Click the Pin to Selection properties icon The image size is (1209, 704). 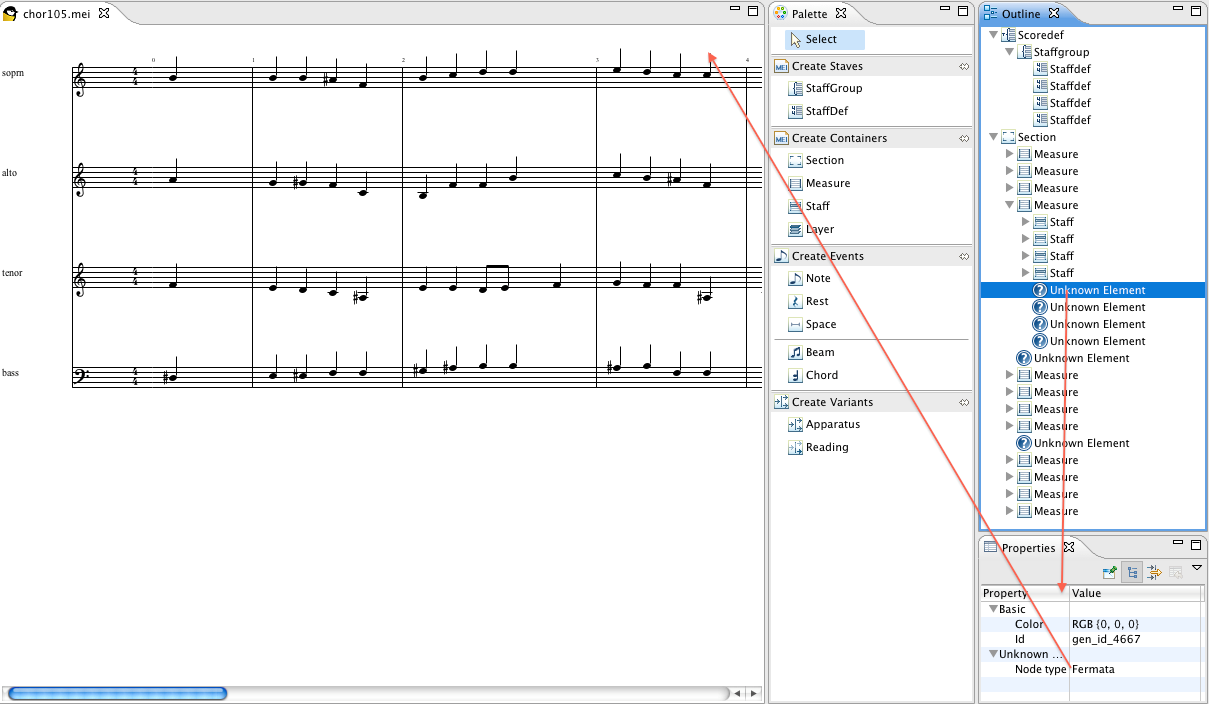click(1110, 572)
